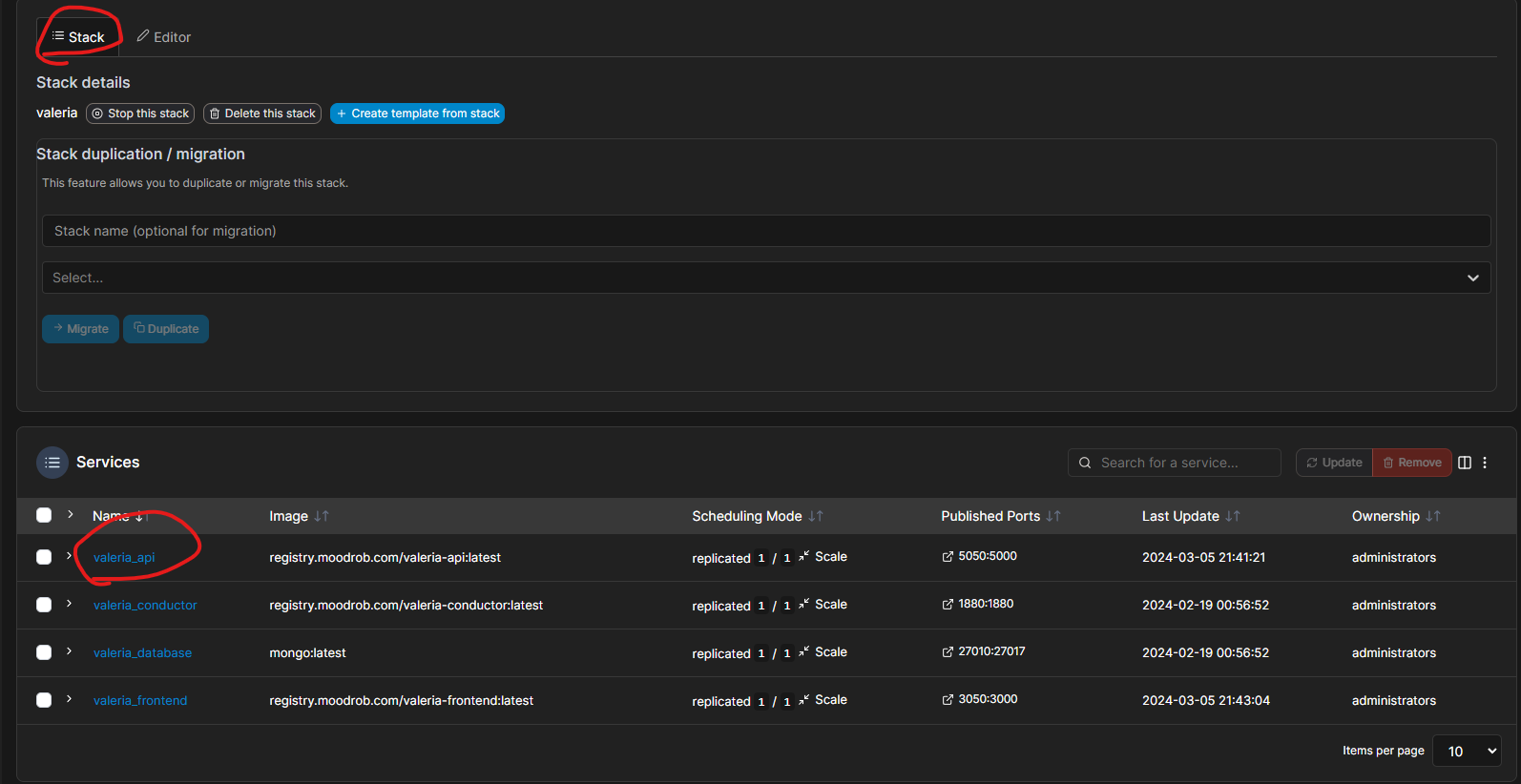Open the valeria_frontend service

point(140,701)
